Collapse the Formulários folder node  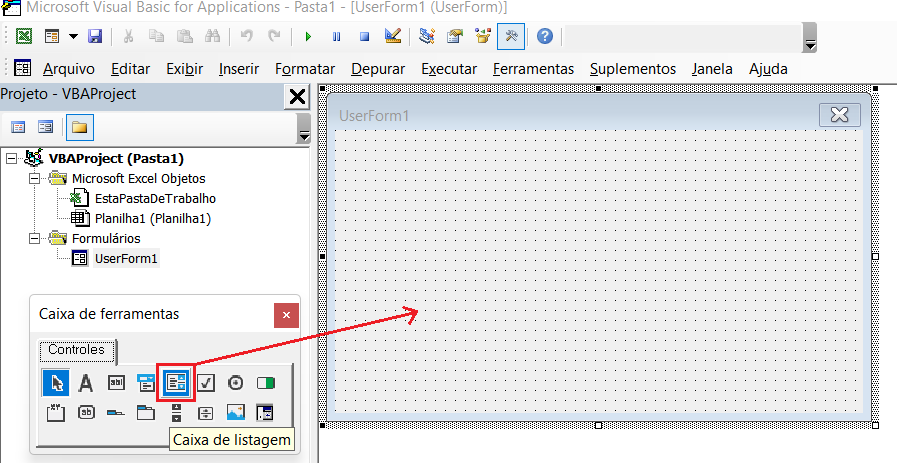[x=34, y=238]
